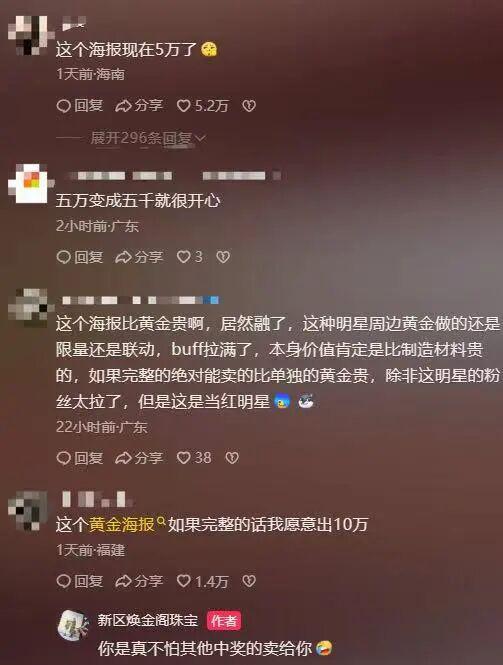
Task: Like the comment with 3 likes
Action: (190, 257)
